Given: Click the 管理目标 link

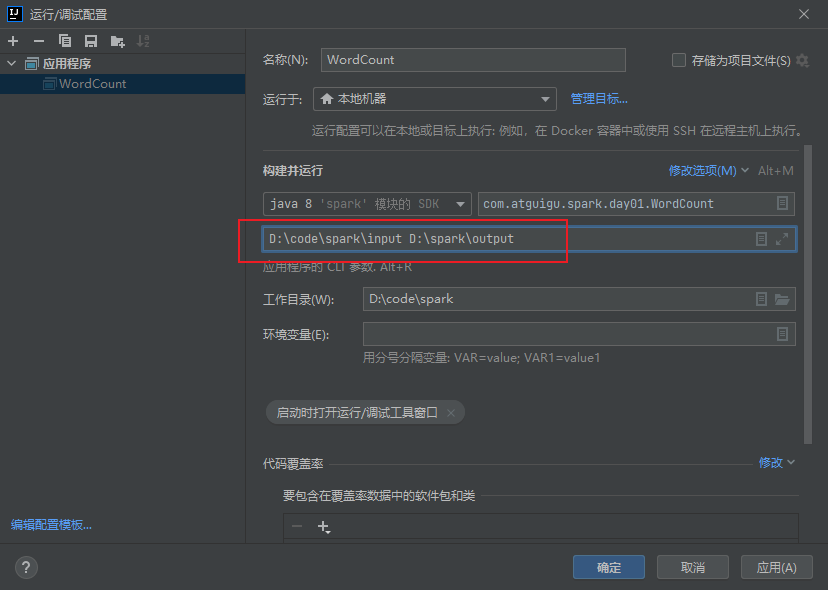Looking at the screenshot, I should (x=599, y=99).
